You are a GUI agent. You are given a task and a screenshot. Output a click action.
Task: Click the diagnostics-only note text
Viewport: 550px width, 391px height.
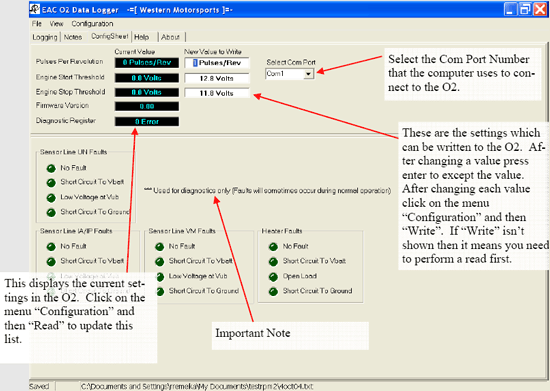tap(268, 191)
